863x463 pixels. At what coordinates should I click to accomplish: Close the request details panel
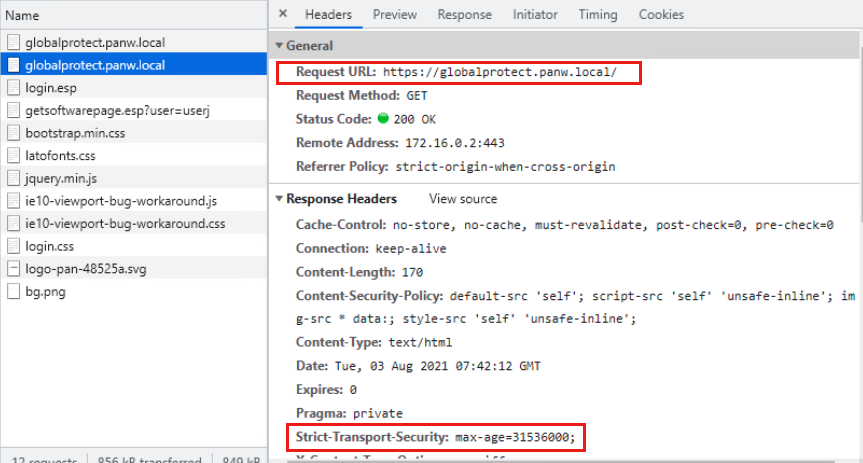click(283, 15)
